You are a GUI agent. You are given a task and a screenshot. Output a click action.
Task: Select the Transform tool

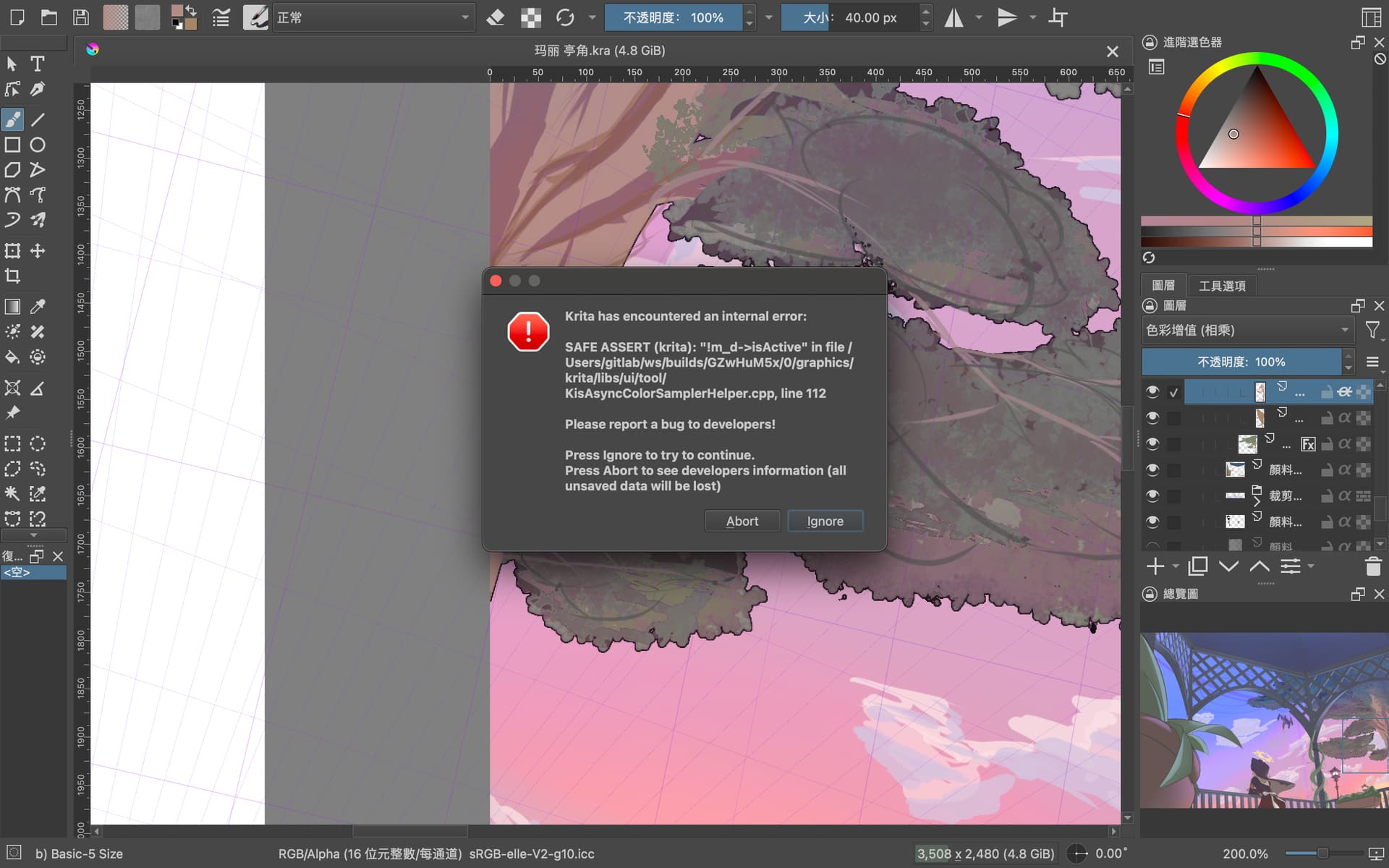12,250
